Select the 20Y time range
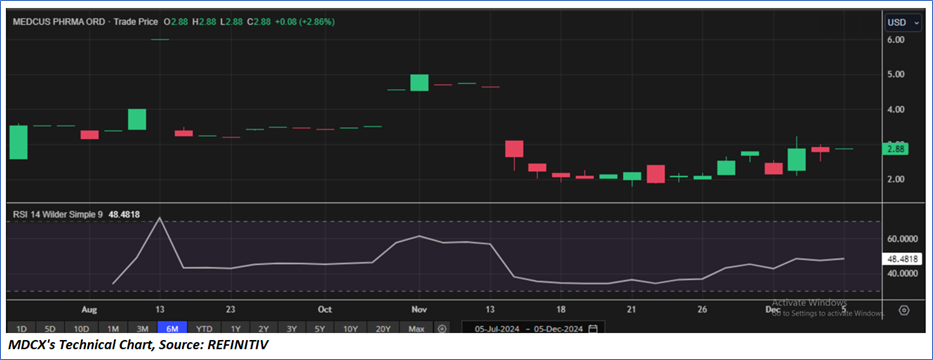933x360 pixels. point(384,328)
